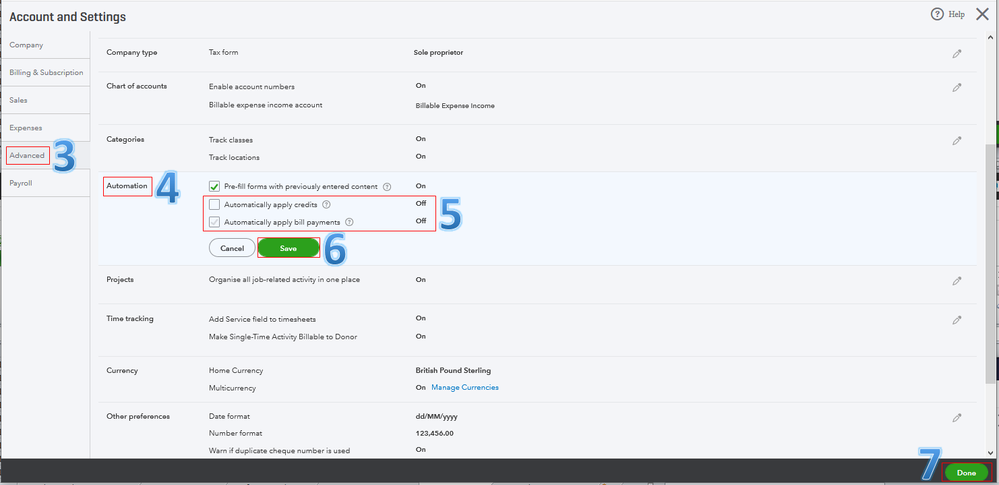Image resolution: width=999 pixels, height=485 pixels.
Task: Show help for Pre-fill forms option
Action: [x=387, y=187]
